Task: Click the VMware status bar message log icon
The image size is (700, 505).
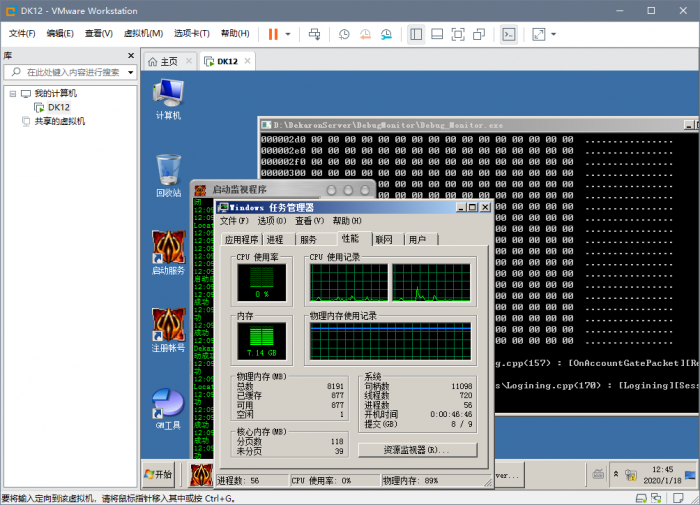Action: [x=678, y=498]
